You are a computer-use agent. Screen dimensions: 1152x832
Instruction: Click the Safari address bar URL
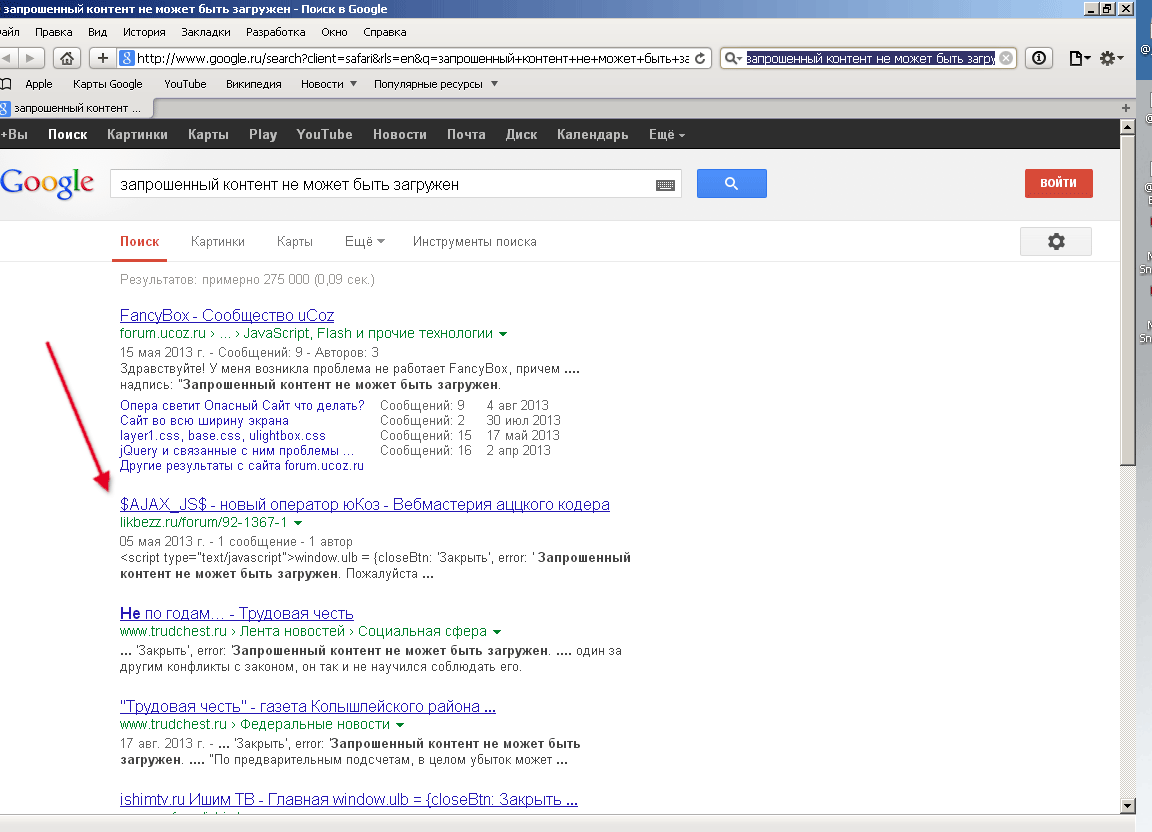[x=413, y=58]
